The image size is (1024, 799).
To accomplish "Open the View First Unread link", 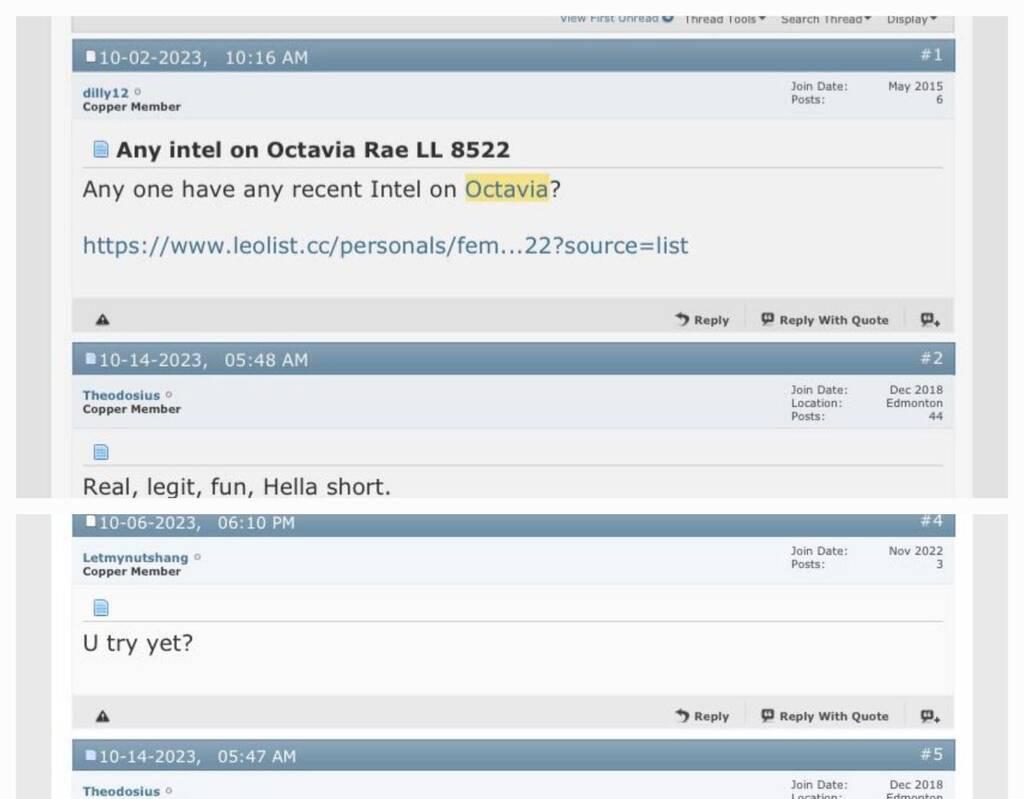I will 615,19.
